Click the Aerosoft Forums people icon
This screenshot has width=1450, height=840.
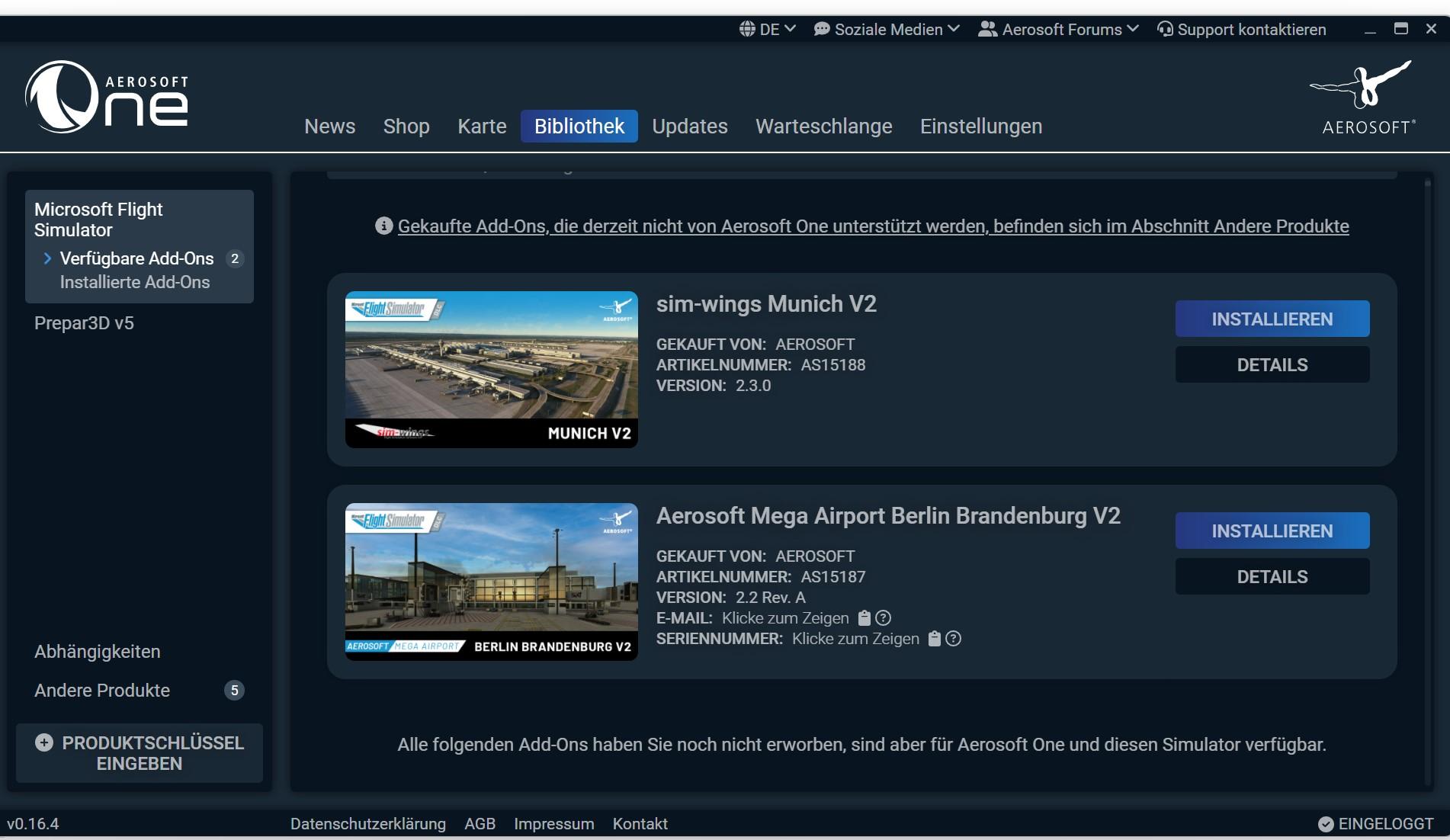click(988, 29)
